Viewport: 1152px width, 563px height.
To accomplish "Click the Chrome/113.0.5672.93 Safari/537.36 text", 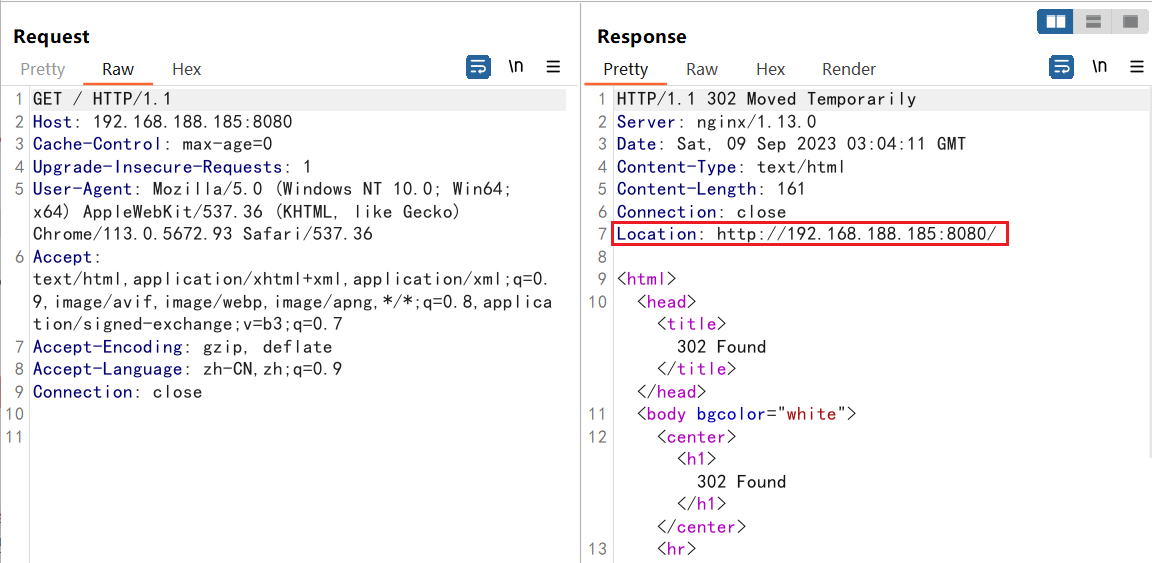I will coord(203,234).
